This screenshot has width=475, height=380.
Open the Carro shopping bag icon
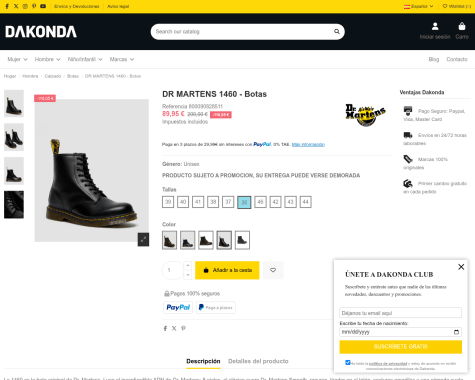(462, 26)
